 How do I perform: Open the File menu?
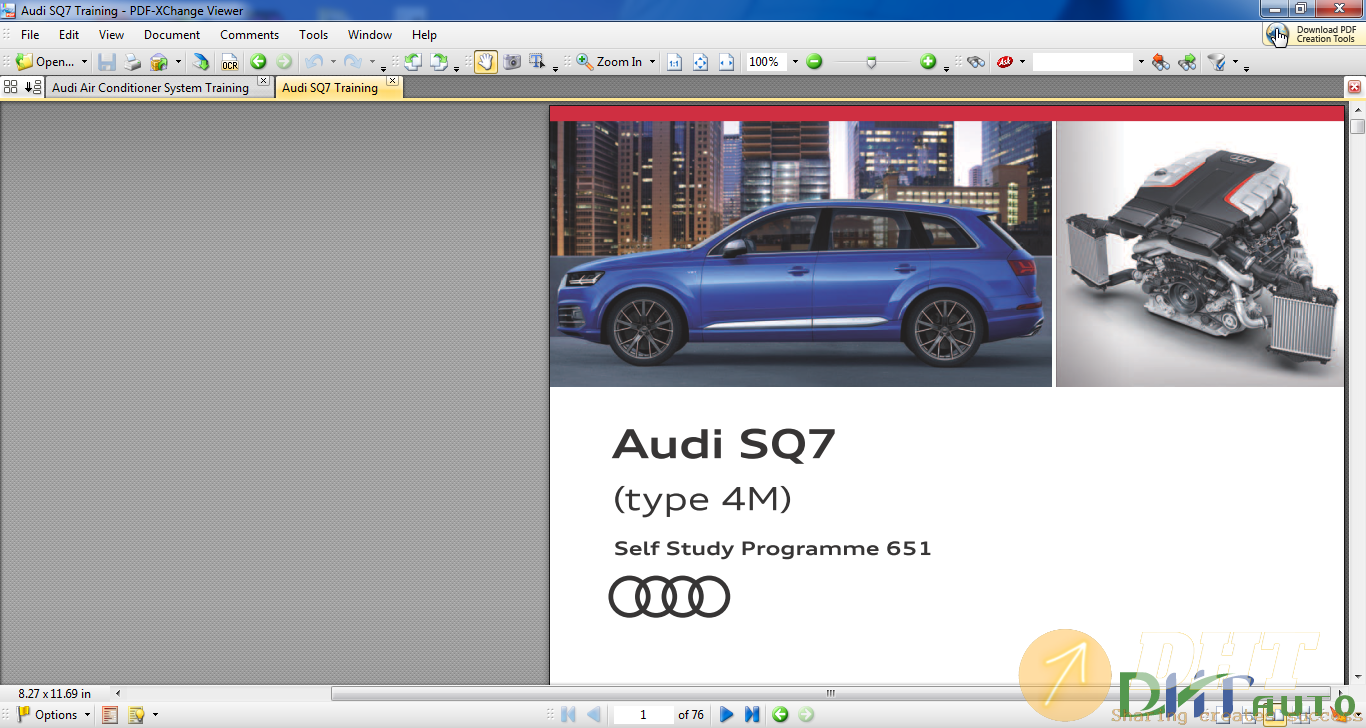(31, 34)
